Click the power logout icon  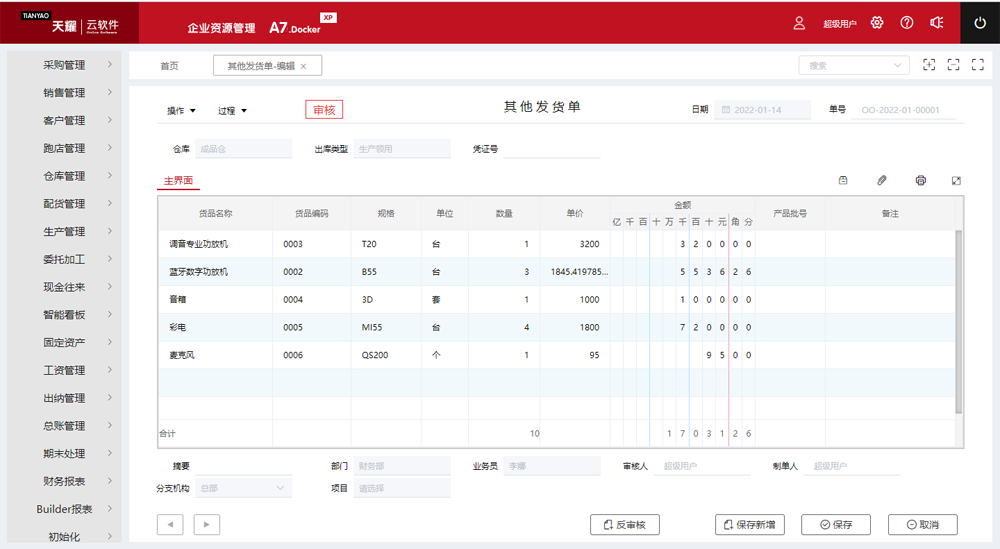(980, 23)
